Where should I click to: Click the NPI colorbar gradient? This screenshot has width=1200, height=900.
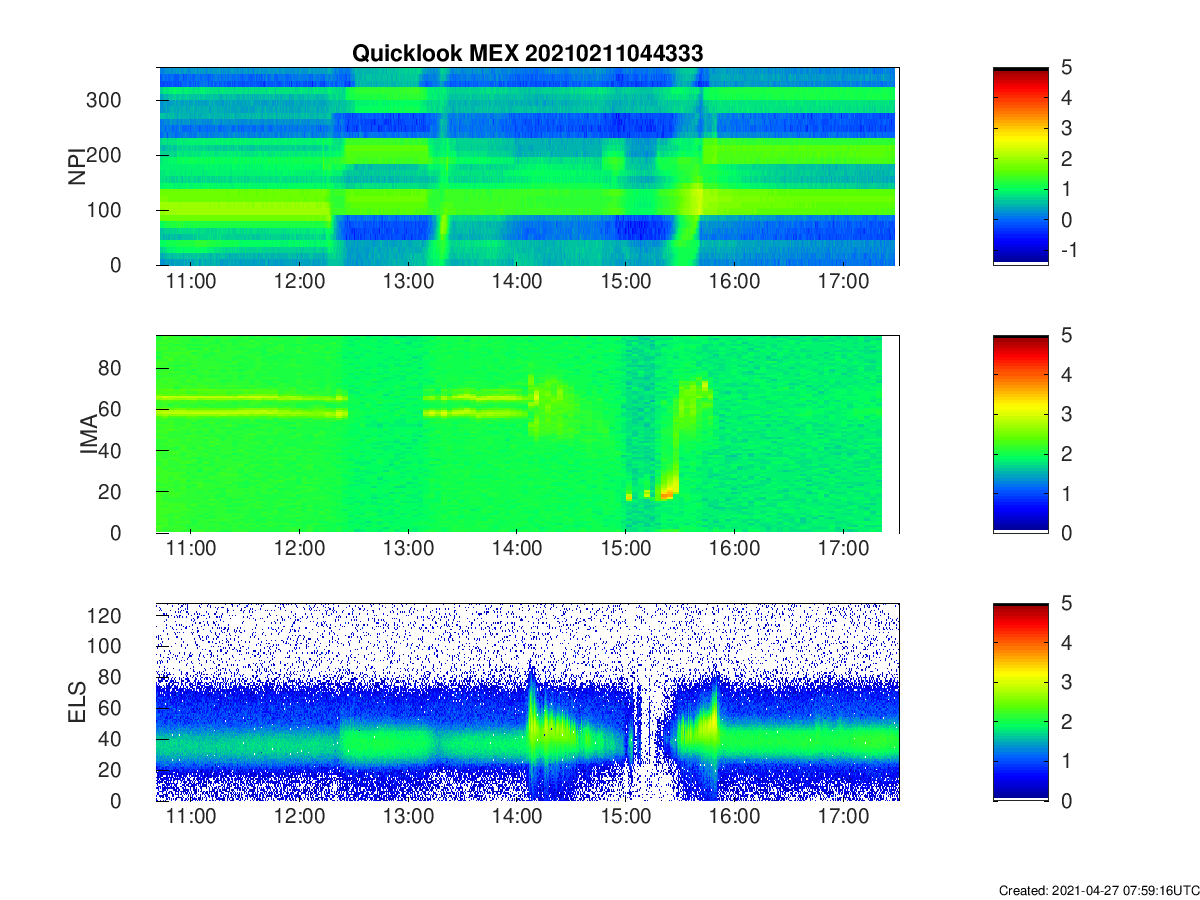(x=1021, y=166)
